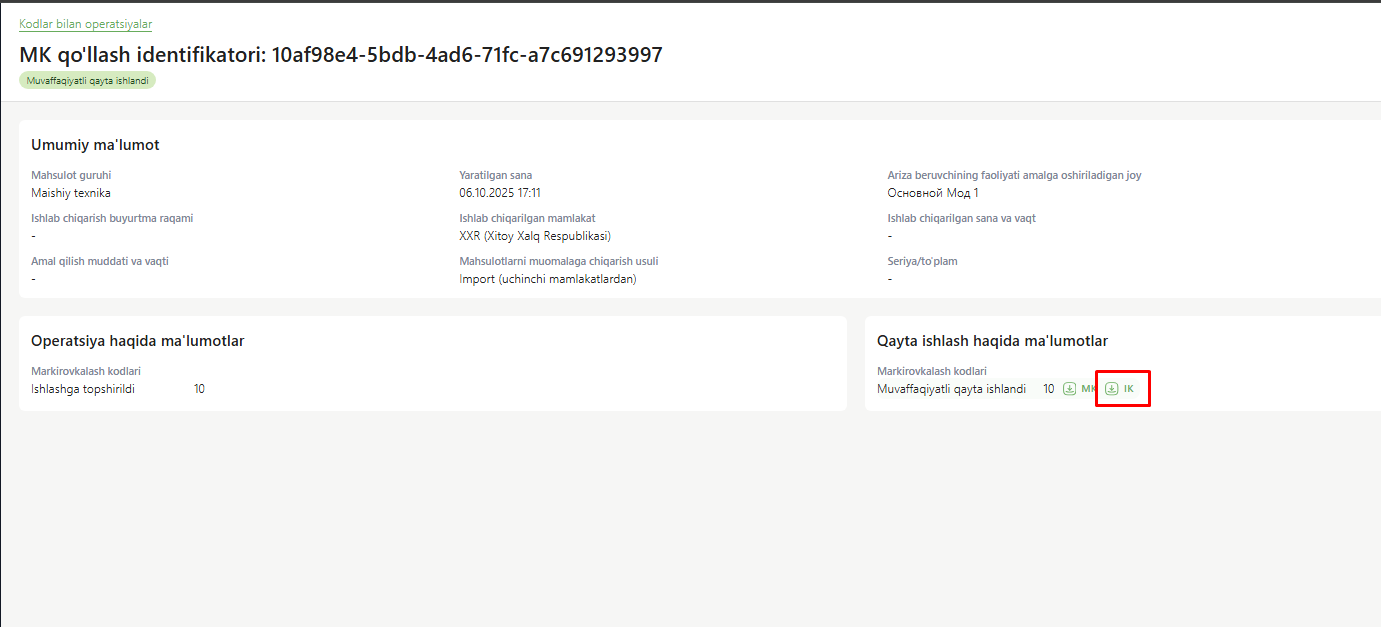Image resolution: width=1381 pixels, height=627 pixels.
Task: Click 'Muvaffaqiyatli qayta ishlandi' row in reprocessing panel
Action: [951, 389]
